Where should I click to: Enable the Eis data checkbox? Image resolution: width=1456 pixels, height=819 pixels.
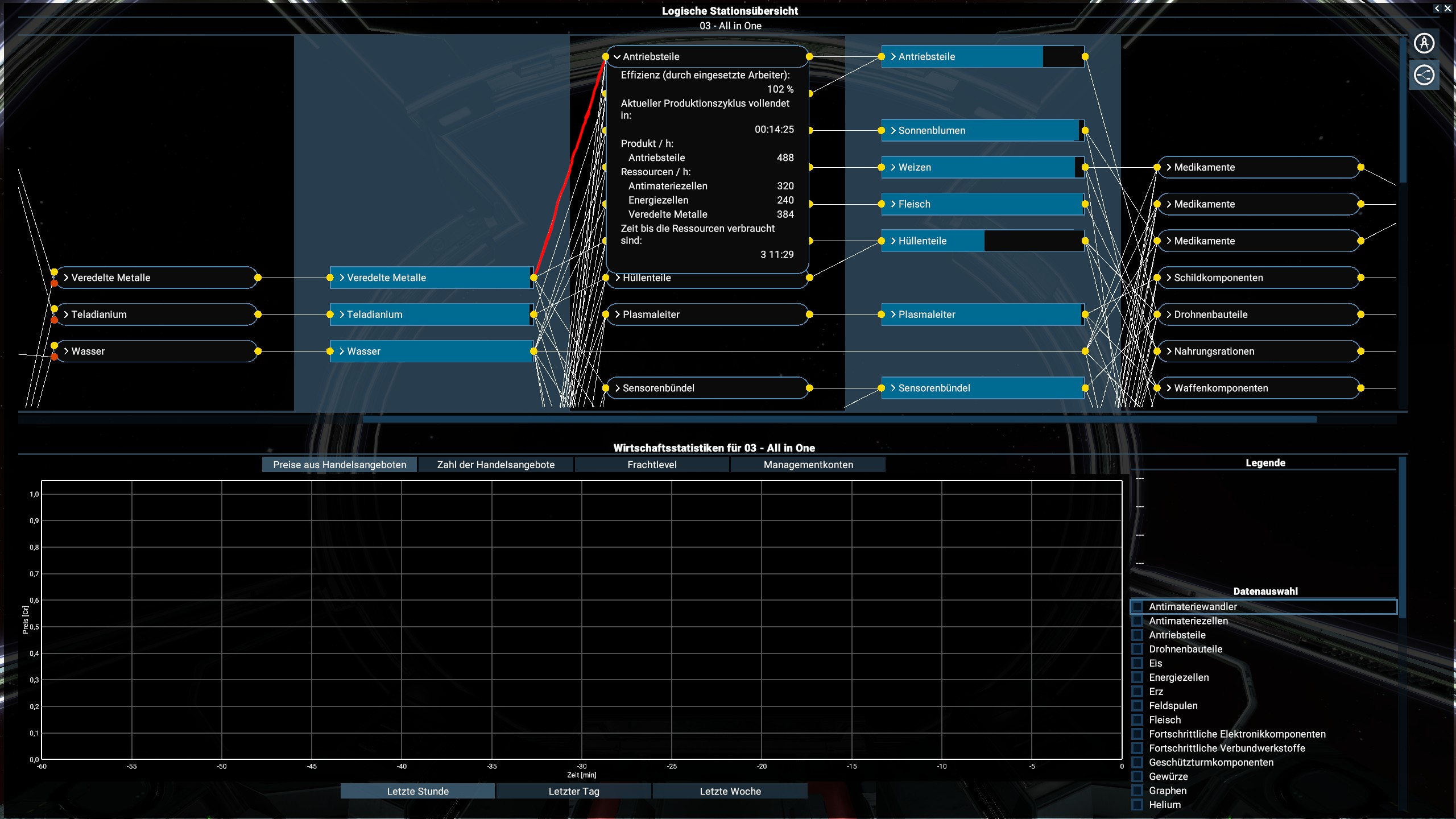coord(1137,663)
